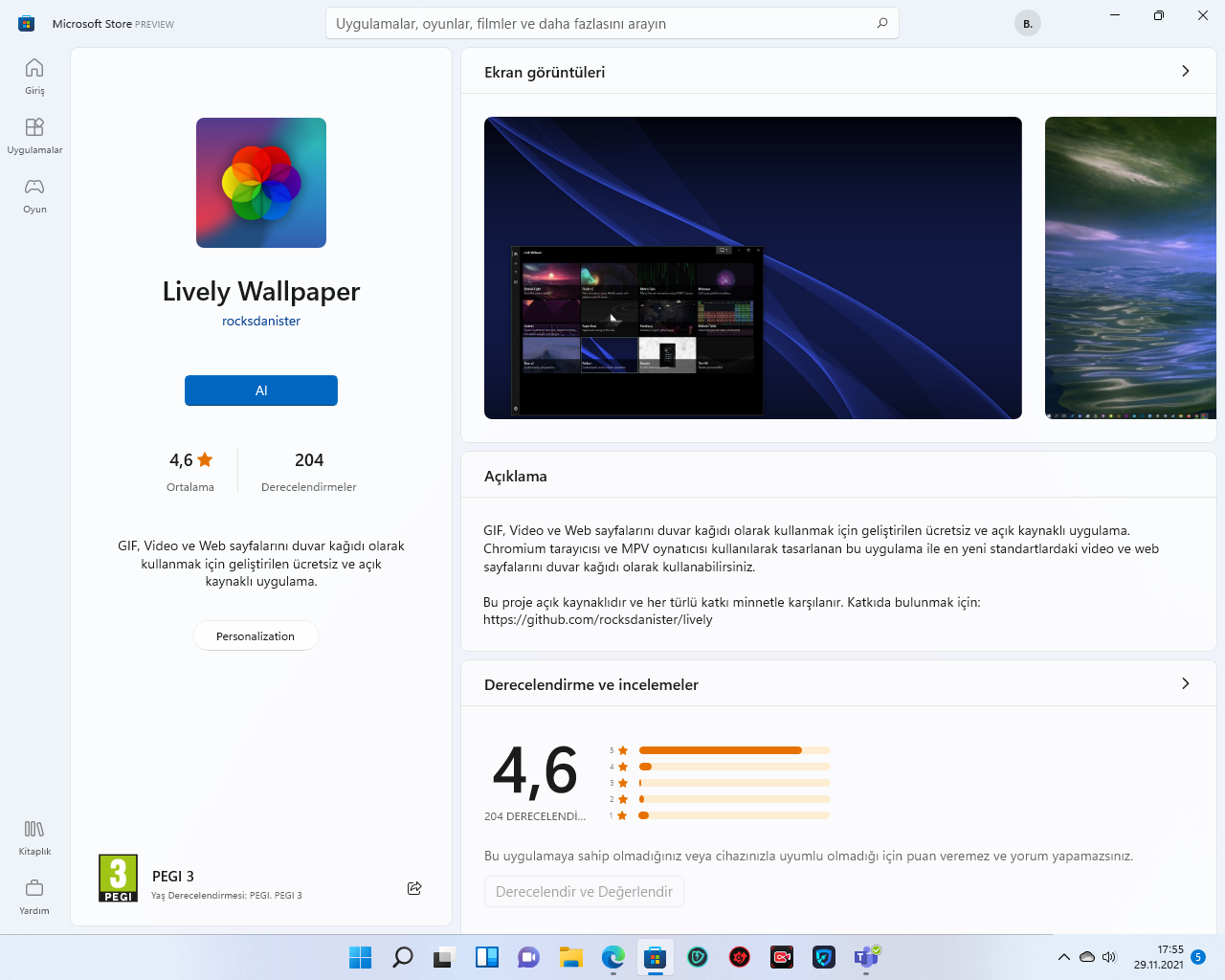Open Chat app on taskbar

tap(528, 957)
